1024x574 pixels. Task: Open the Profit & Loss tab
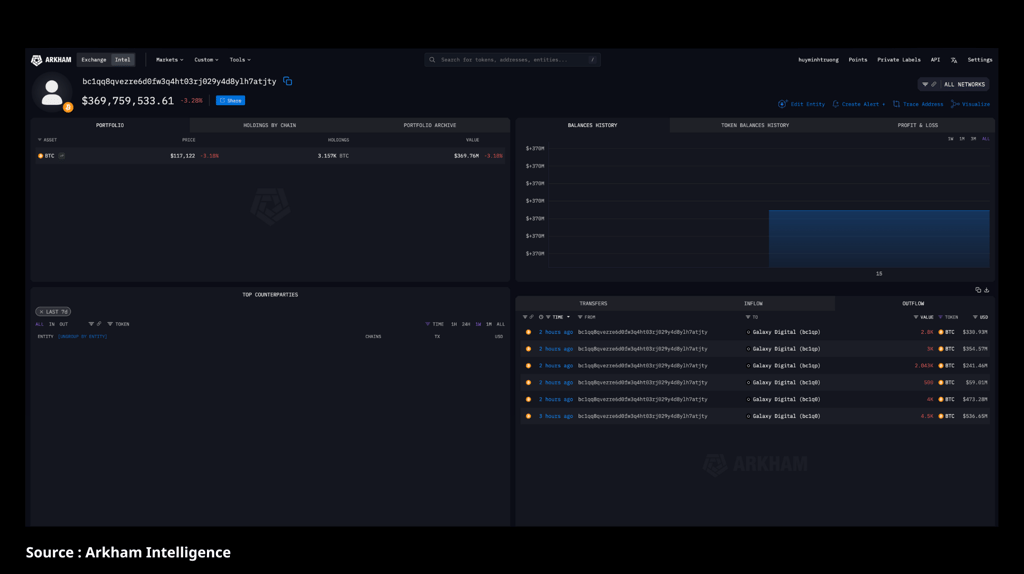click(x=918, y=125)
